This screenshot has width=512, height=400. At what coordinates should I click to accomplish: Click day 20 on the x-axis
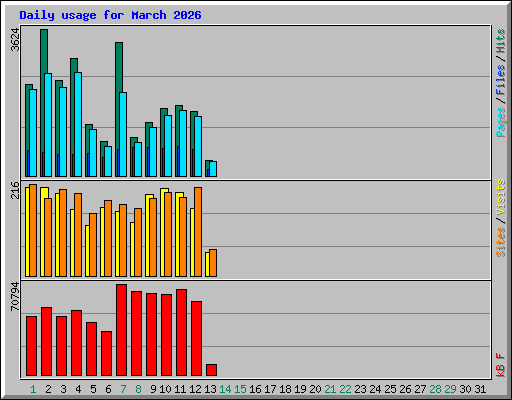pyautogui.click(x=315, y=389)
